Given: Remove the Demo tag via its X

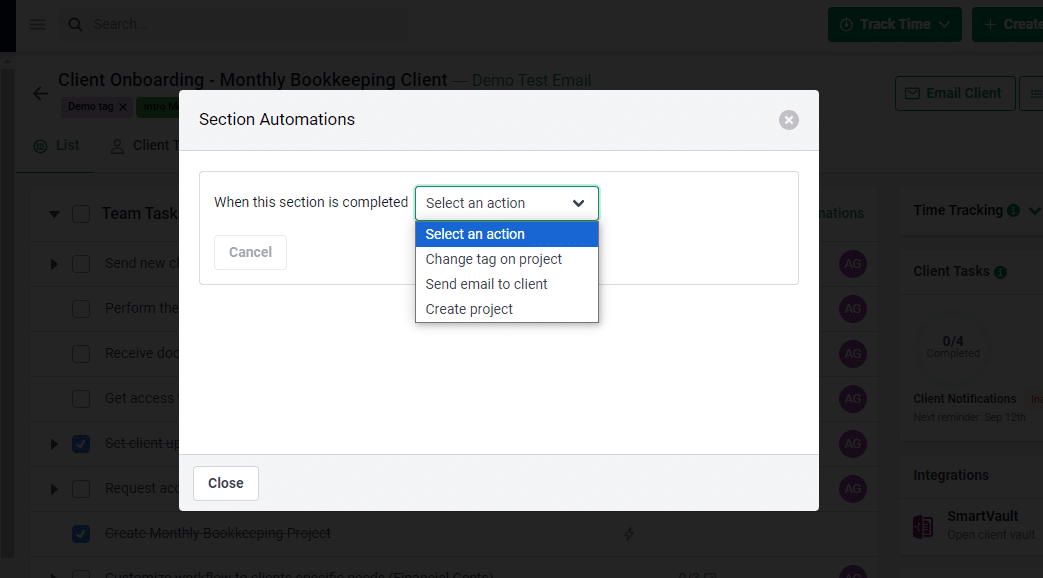Looking at the screenshot, I should pos(123,107).
